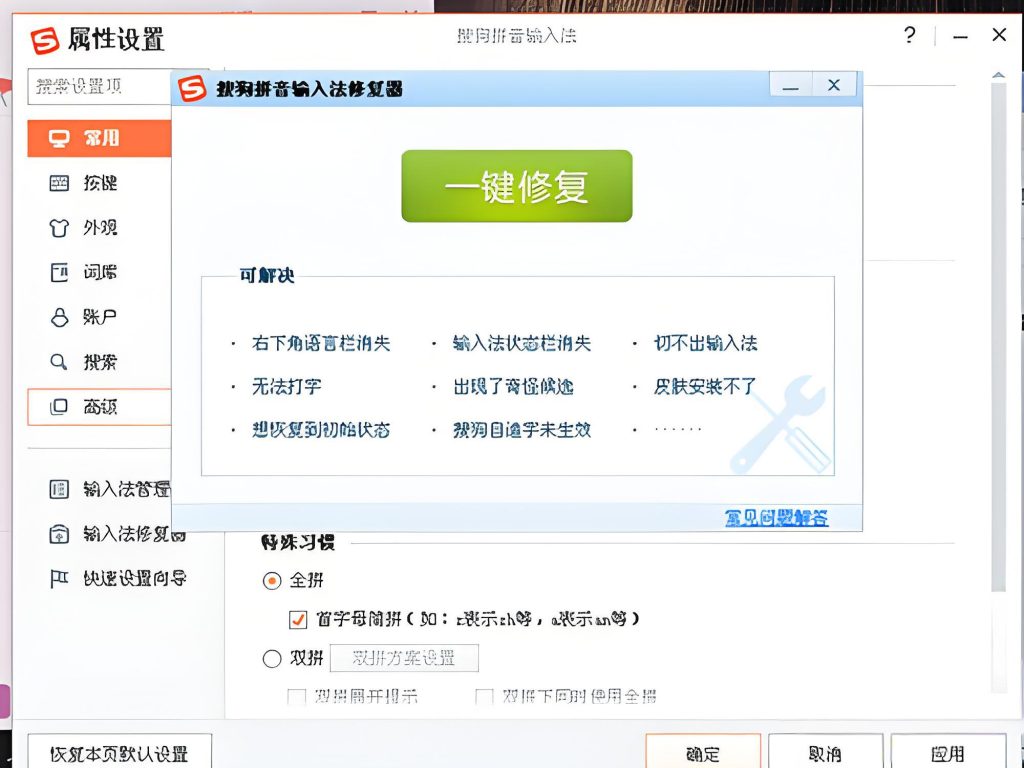
Task: Click inside the 搜索设置项 search field
Action: [x=95, y=86]
